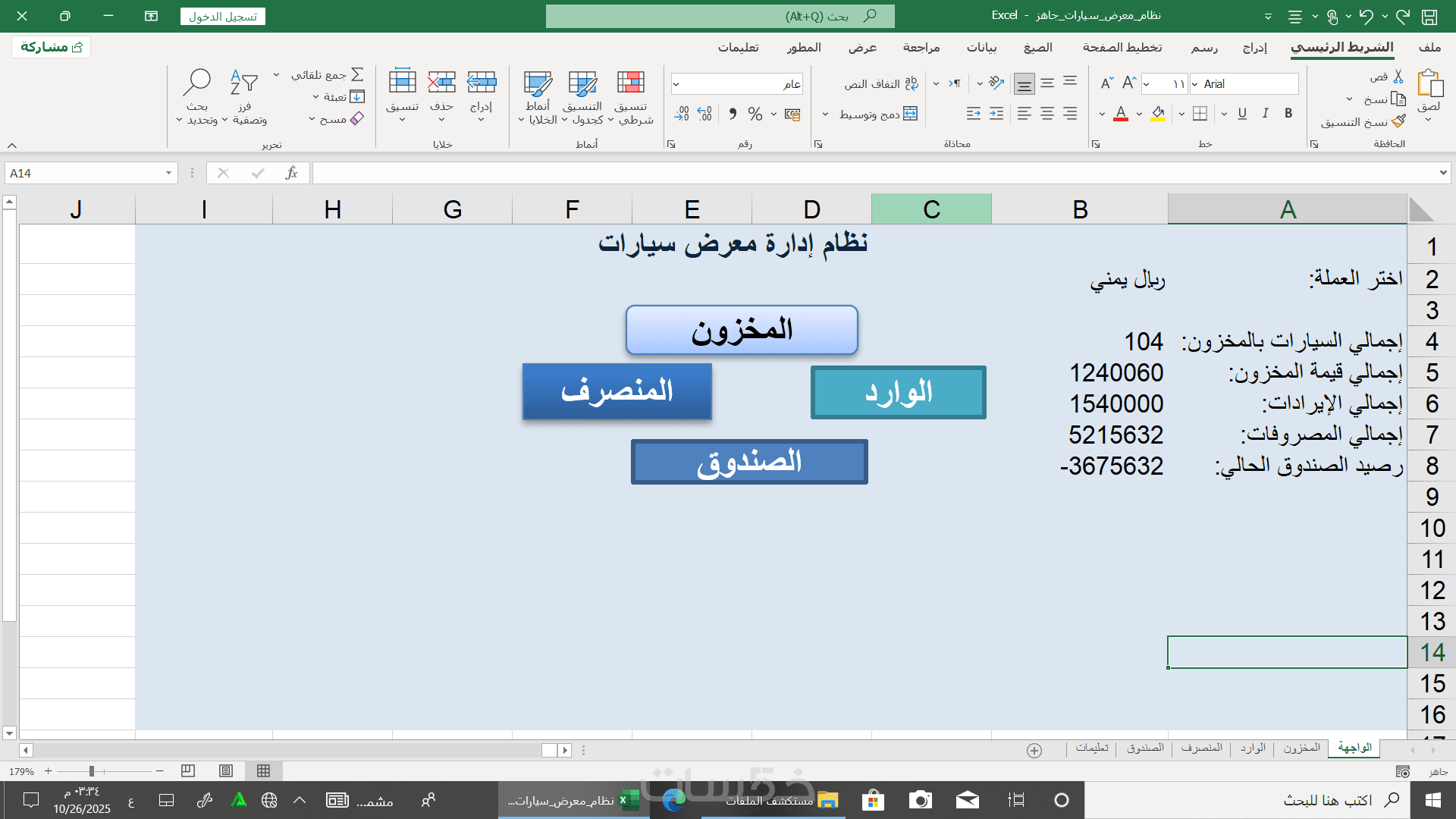Toggle Italic formatting
This screenshot has width=1456, height=819.
pyautogui.click(x=1265, y=114)
